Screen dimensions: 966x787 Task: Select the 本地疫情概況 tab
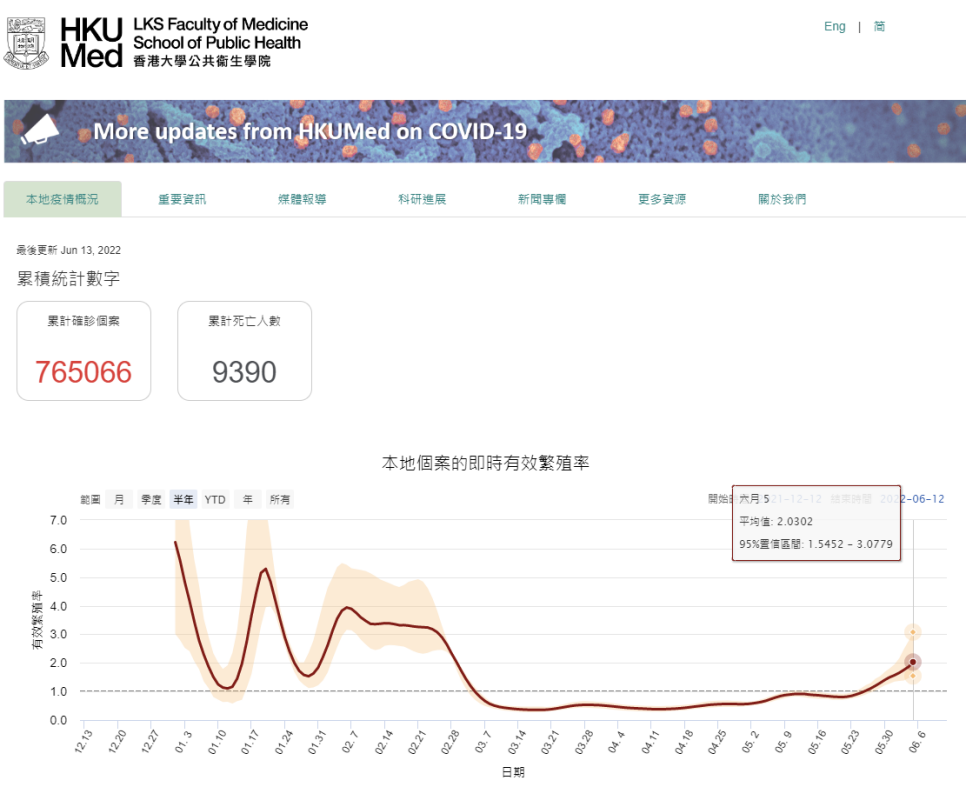pyautogui.click(x=62, y=199)
